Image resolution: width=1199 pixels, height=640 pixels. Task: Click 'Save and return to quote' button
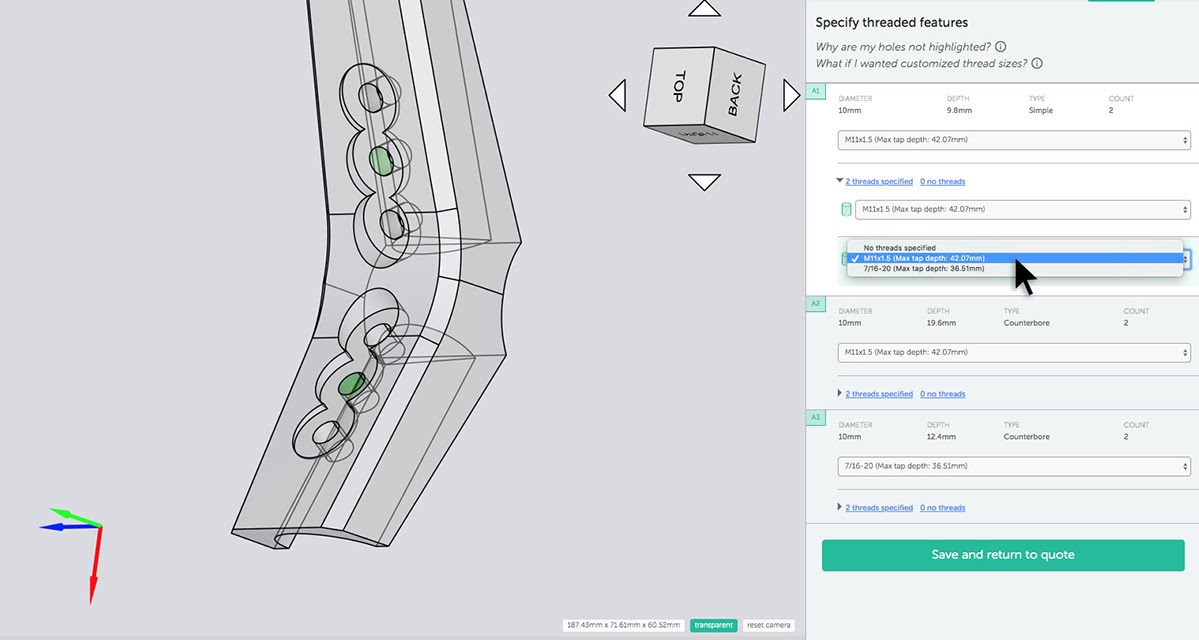[x=1003, y=555]
